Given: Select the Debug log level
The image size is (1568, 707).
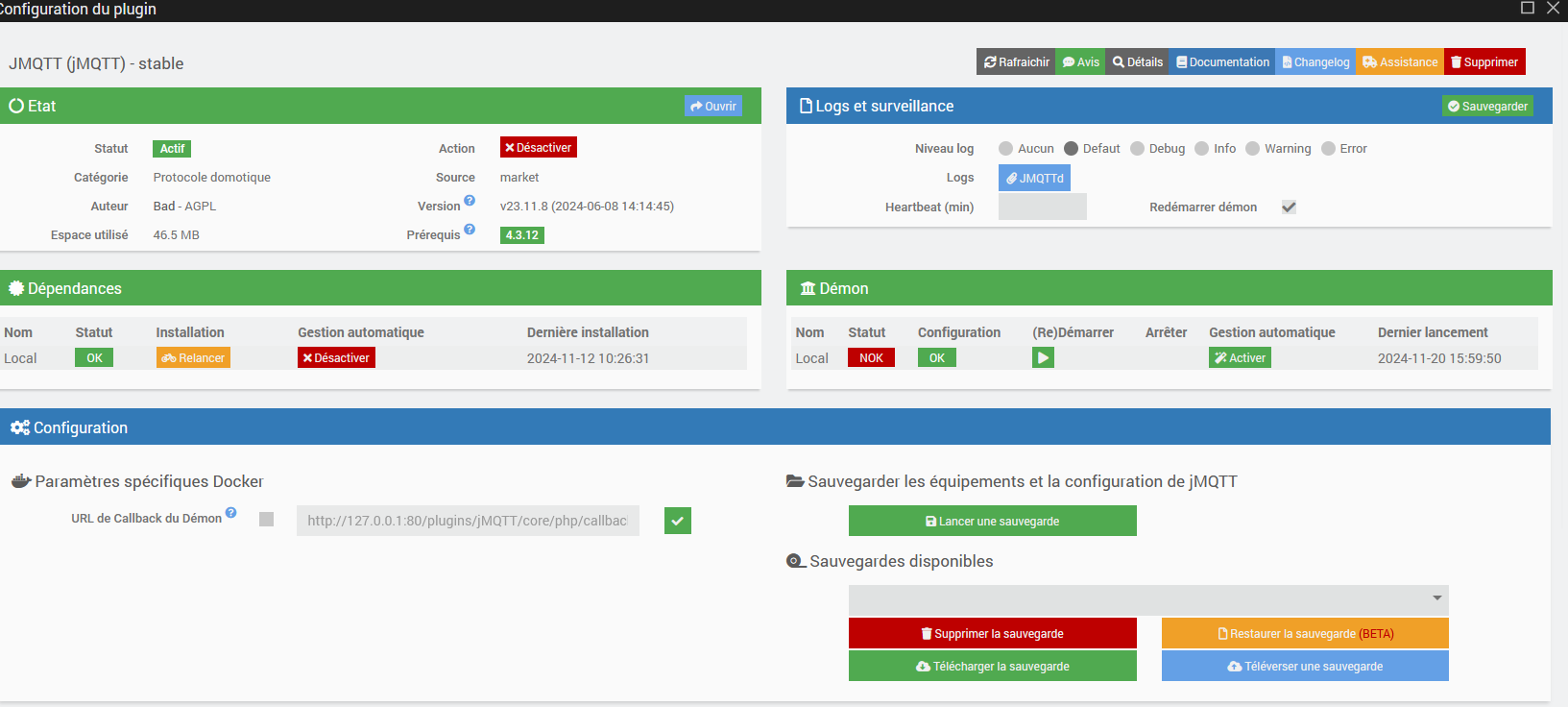Looking at the screenshot, I should coord(1138,149).
